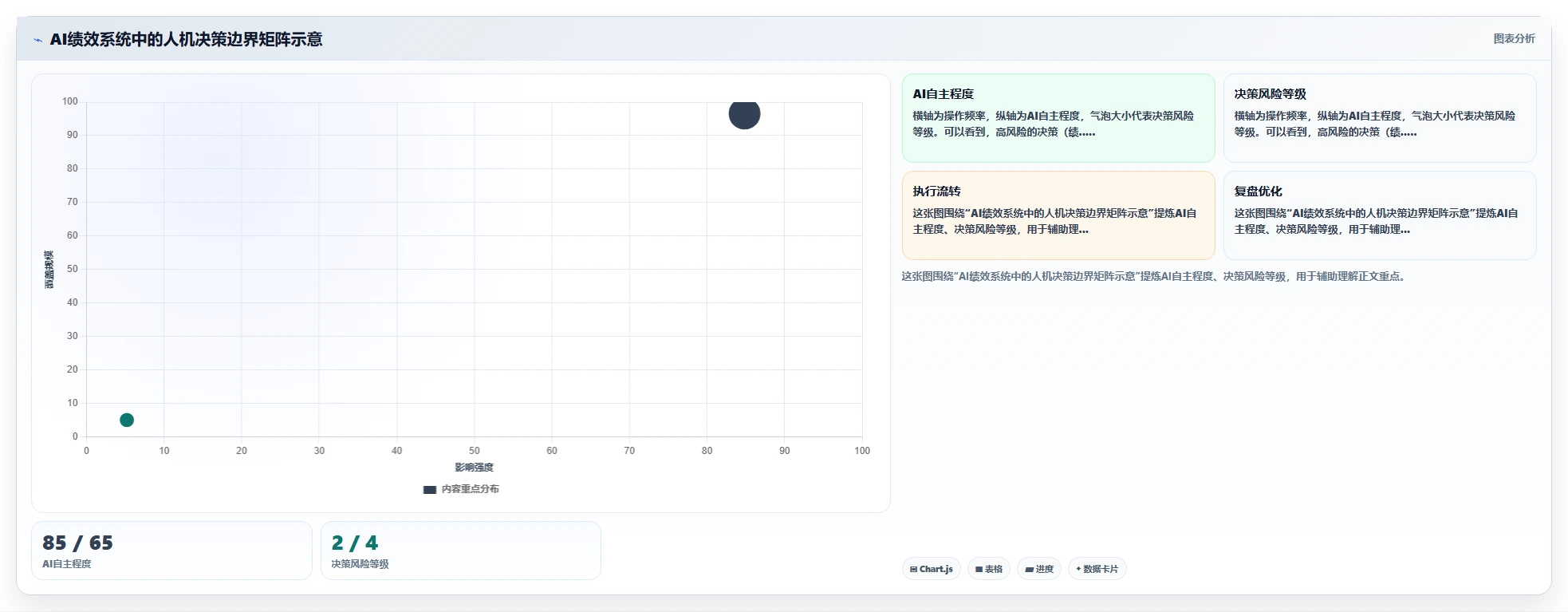The width and height of the screenshot is (1568, 612).
Task: Click the 2 / 4 metric card
Action: pos(461,551)
